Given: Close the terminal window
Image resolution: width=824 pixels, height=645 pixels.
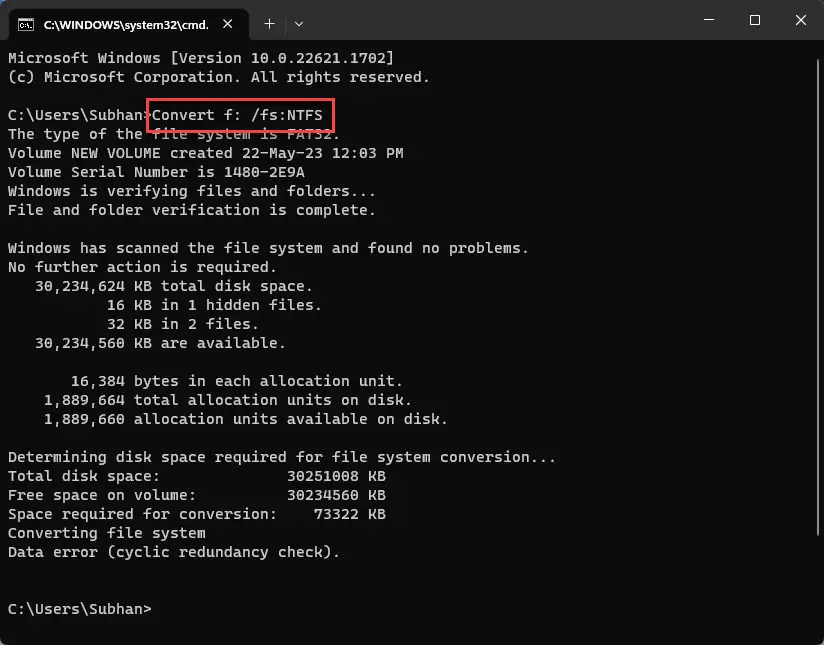Looking at the screenshot, I should click(800, 20).
